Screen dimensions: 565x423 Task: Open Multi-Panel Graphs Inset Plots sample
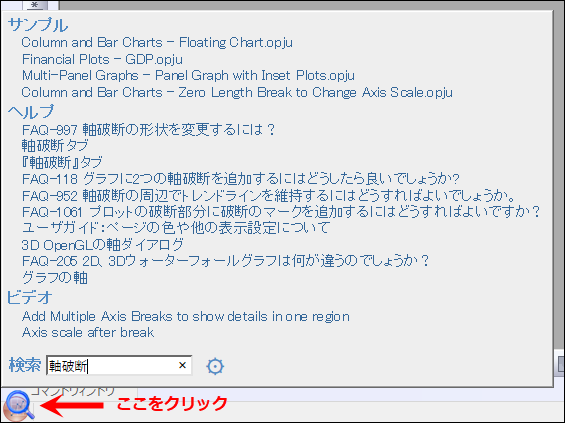click(x=188, y=76)
